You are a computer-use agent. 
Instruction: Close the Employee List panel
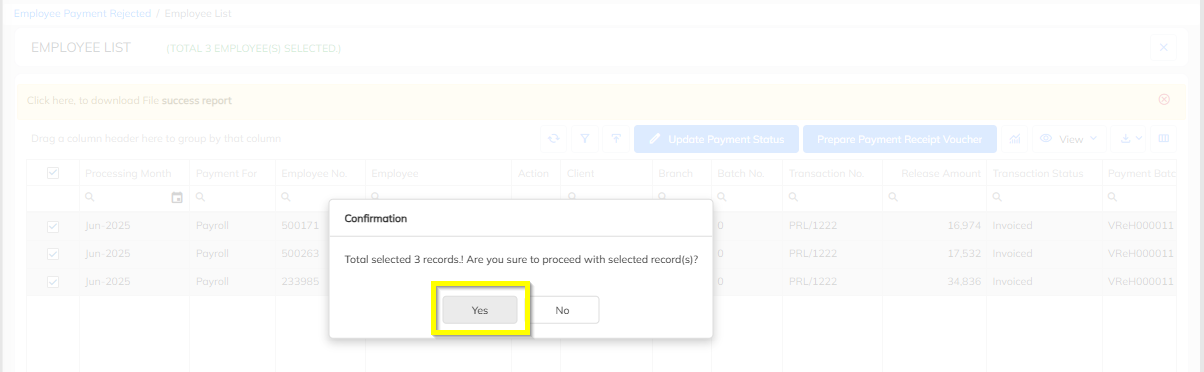[1163, 47]
